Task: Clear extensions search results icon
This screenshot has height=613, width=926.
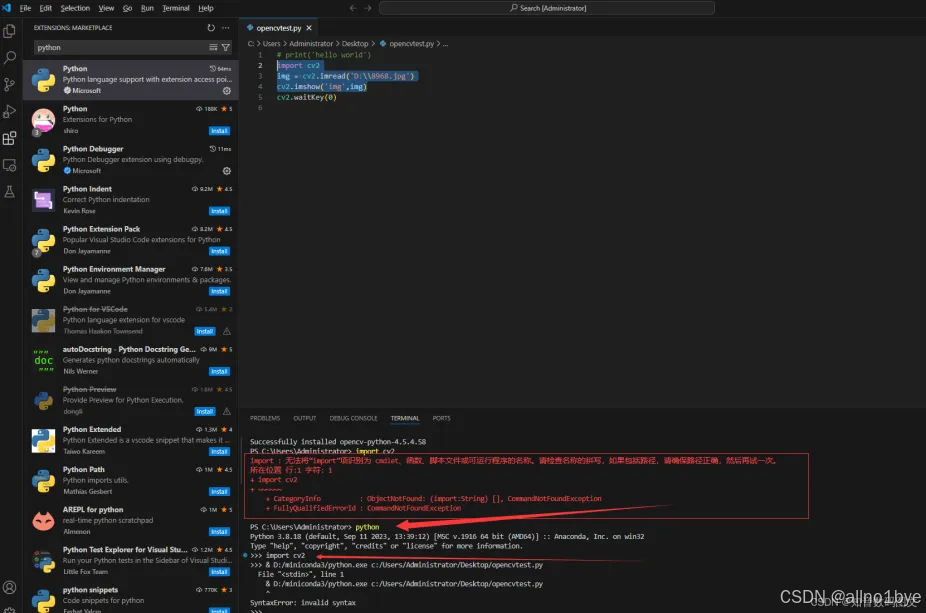Action: pyautogui.click(x=213, y=47)
